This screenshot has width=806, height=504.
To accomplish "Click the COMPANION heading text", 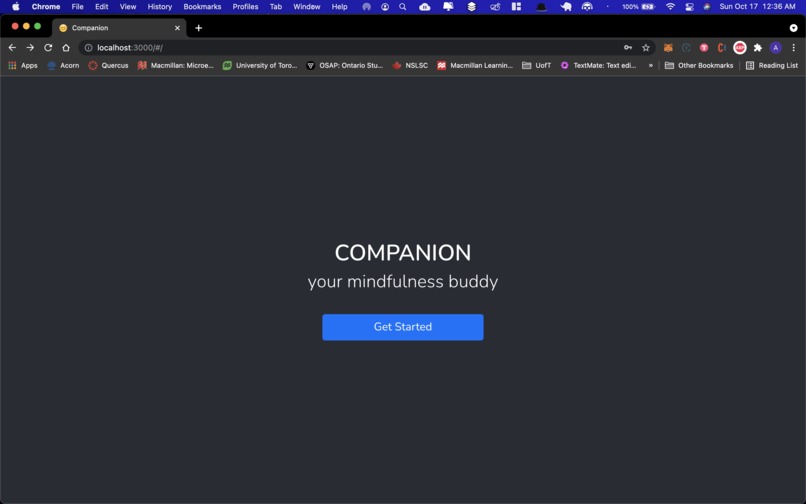I will coord(402,253).
